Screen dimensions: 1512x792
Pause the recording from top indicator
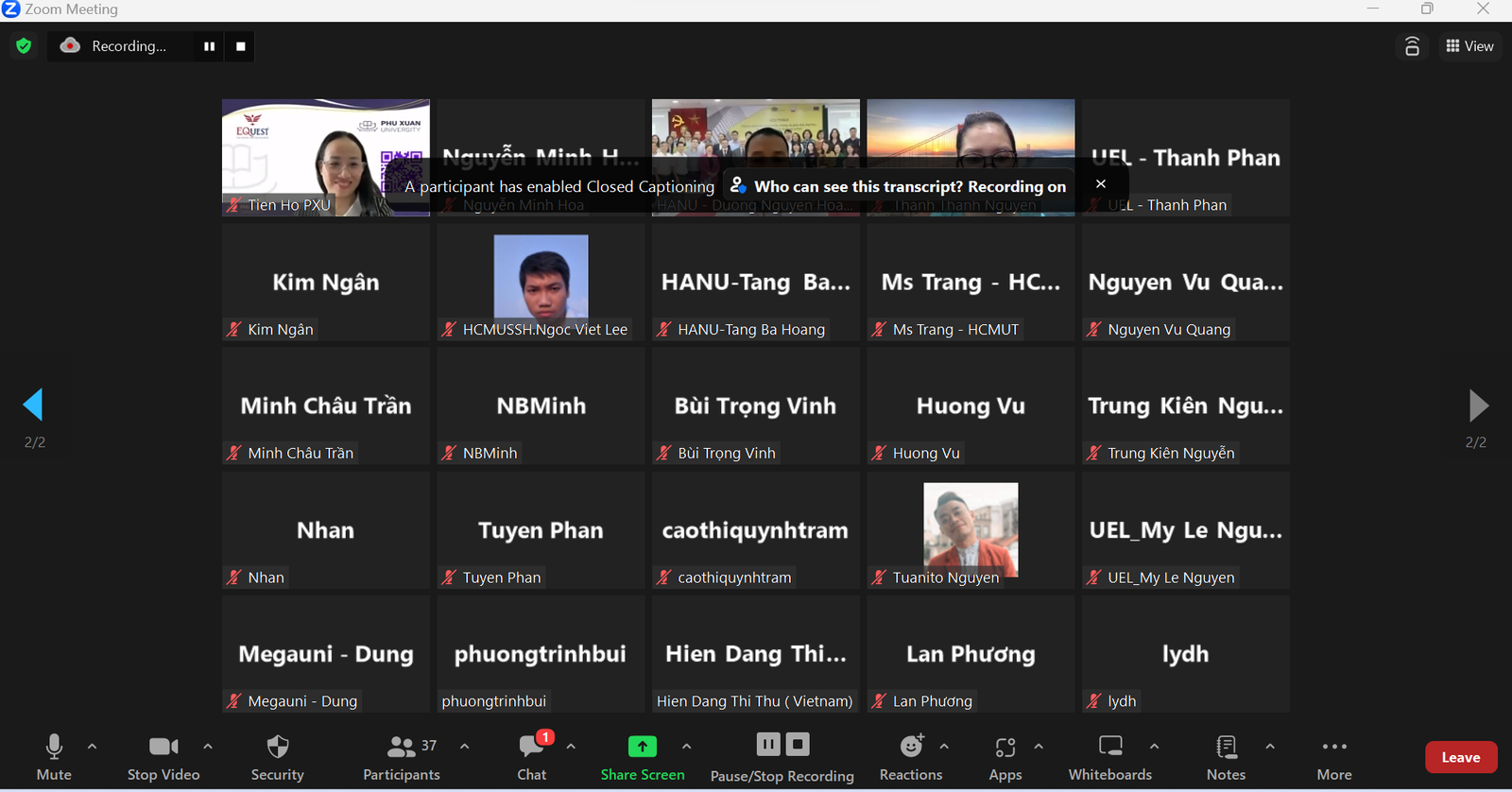pos(209,46)
